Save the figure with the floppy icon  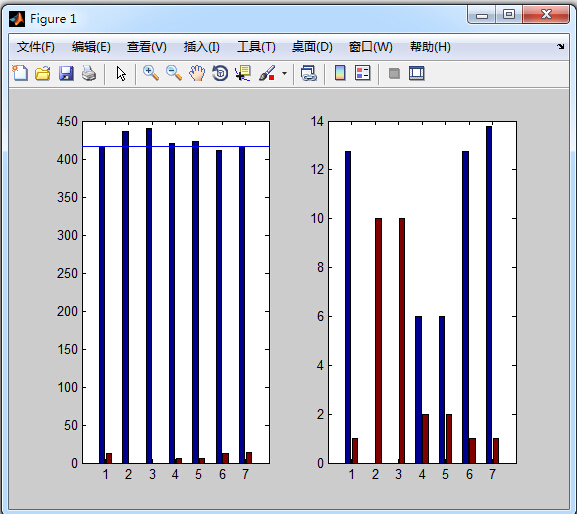[x=66, y=73]
